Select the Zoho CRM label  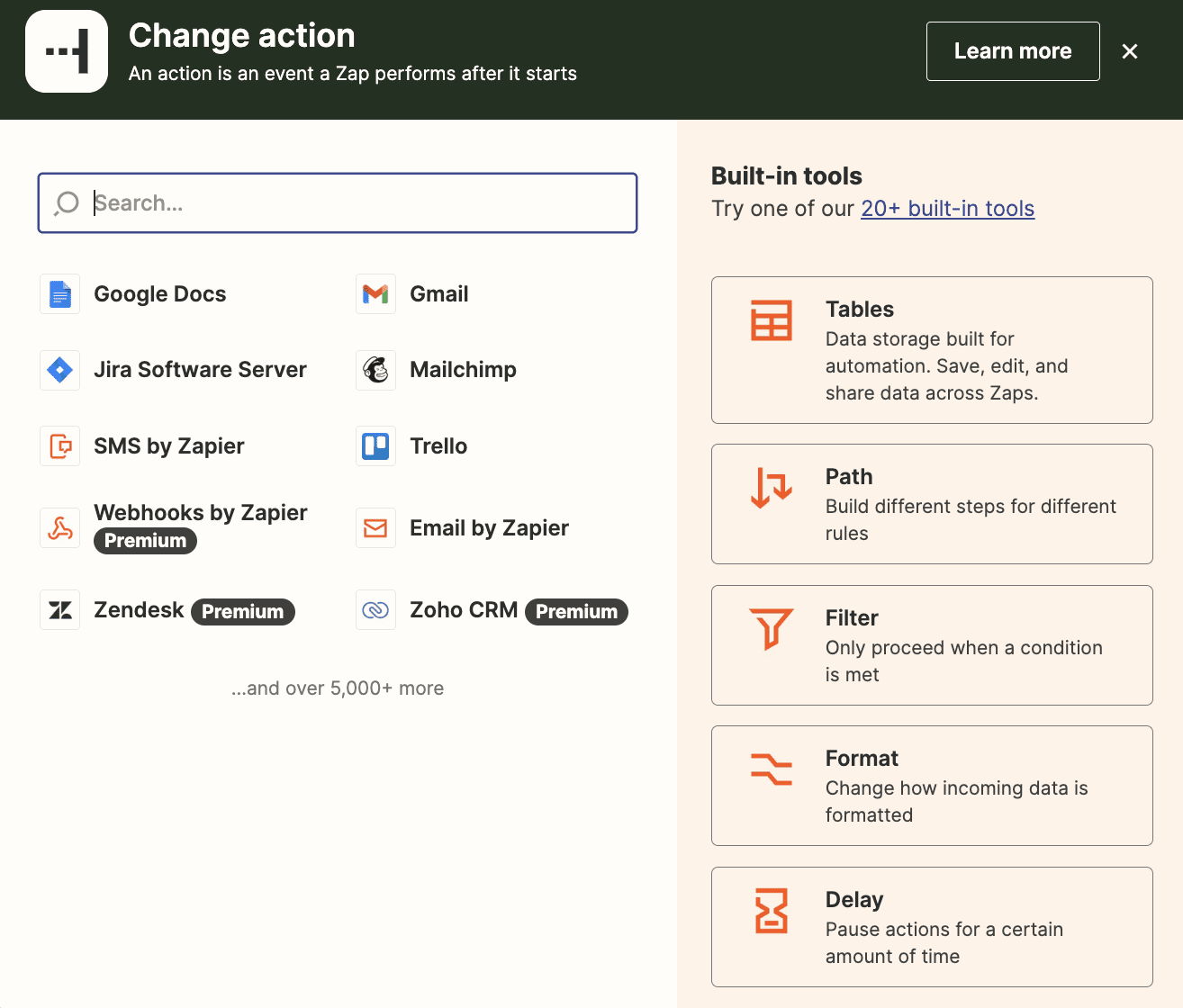pos(464,610)
